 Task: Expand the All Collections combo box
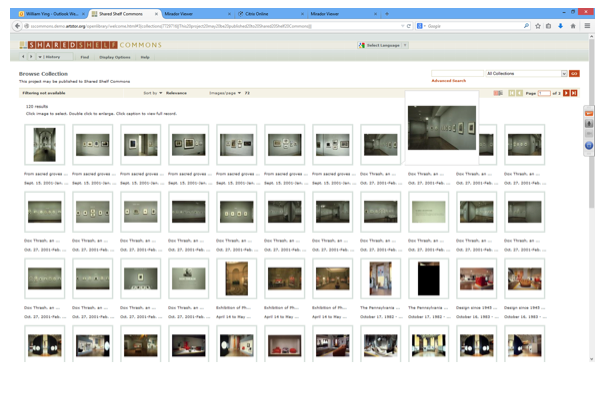coord(564,73)
